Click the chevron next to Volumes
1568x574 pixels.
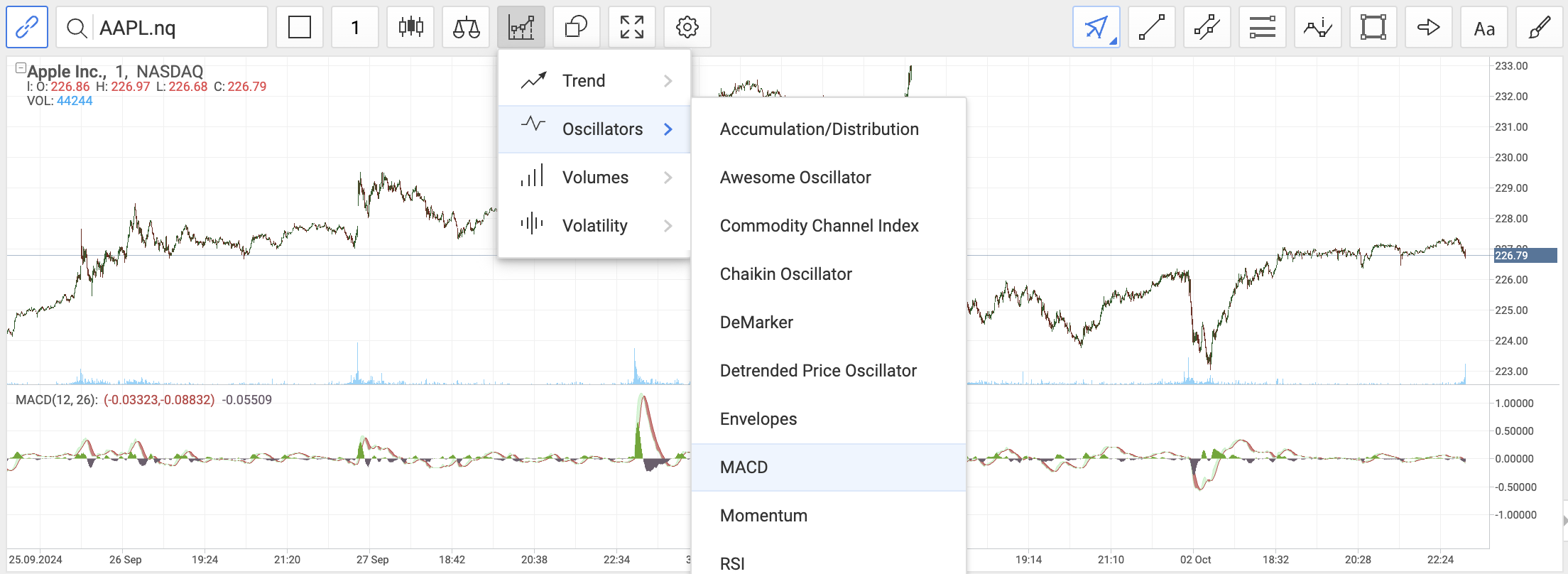coord(668,178)
